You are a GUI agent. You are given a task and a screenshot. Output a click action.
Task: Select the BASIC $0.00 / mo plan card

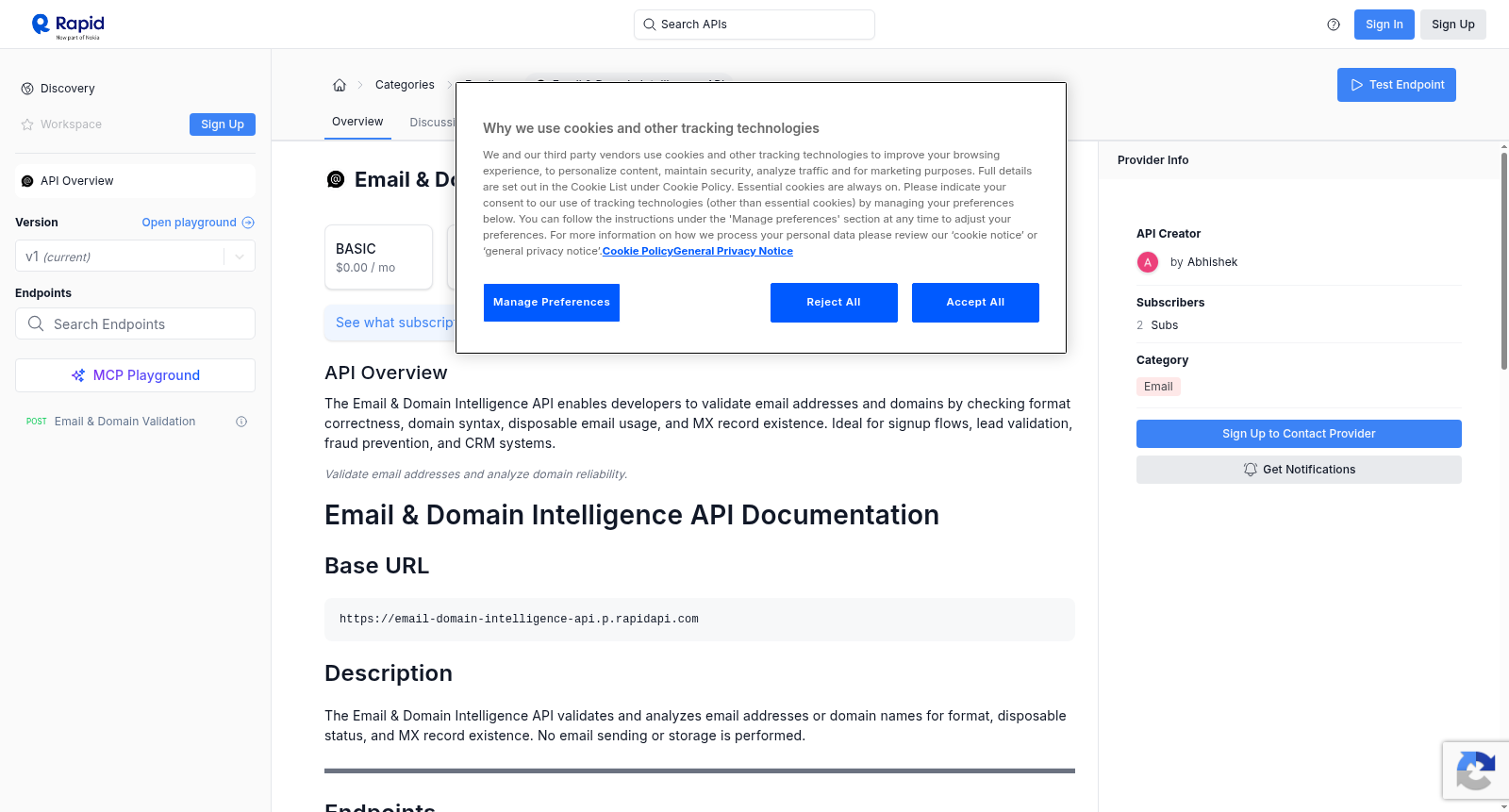tap(378, 257)
